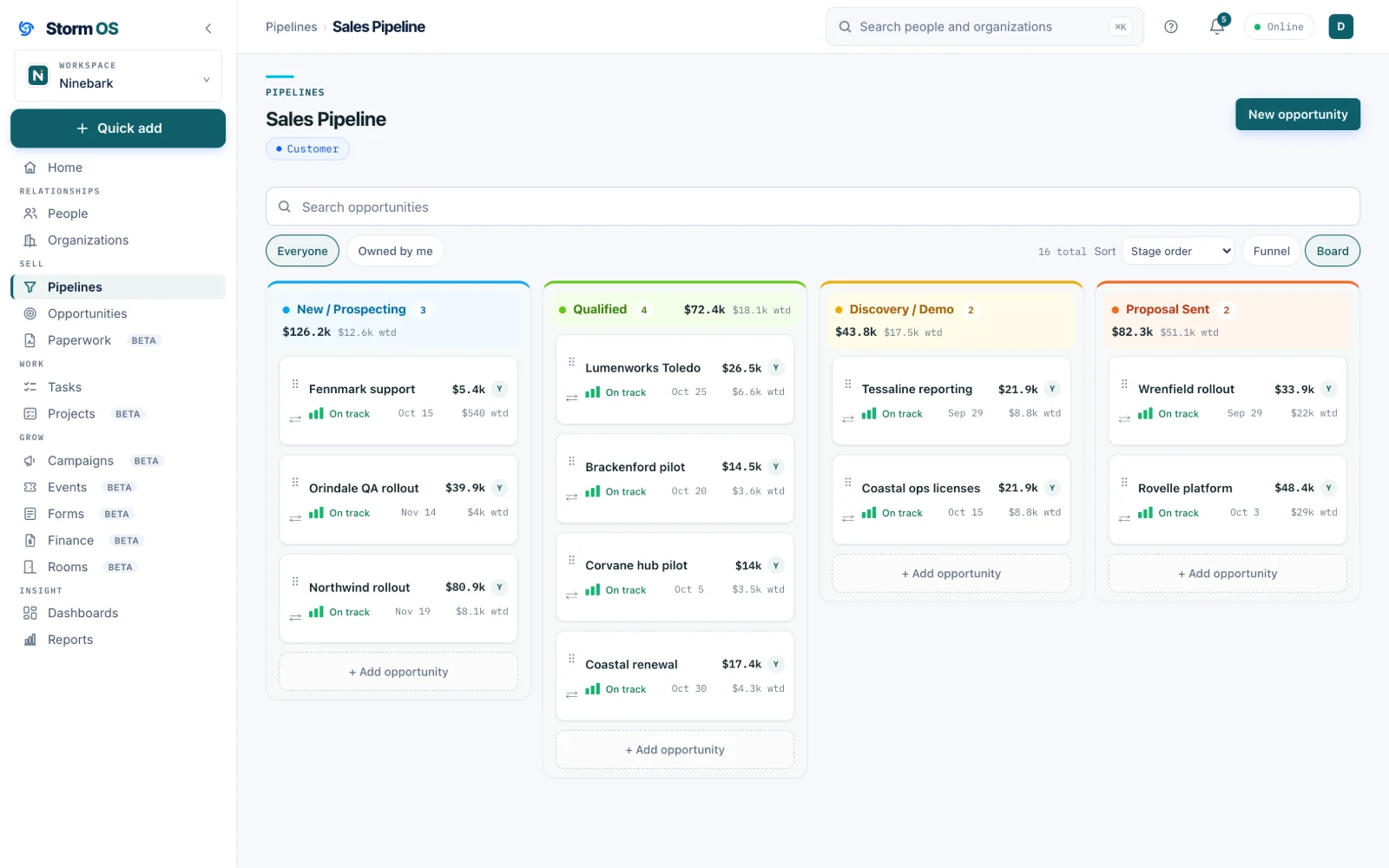Add opportunity to Proposal Sent column
1389x868 pixels.
click(1228, 574)
